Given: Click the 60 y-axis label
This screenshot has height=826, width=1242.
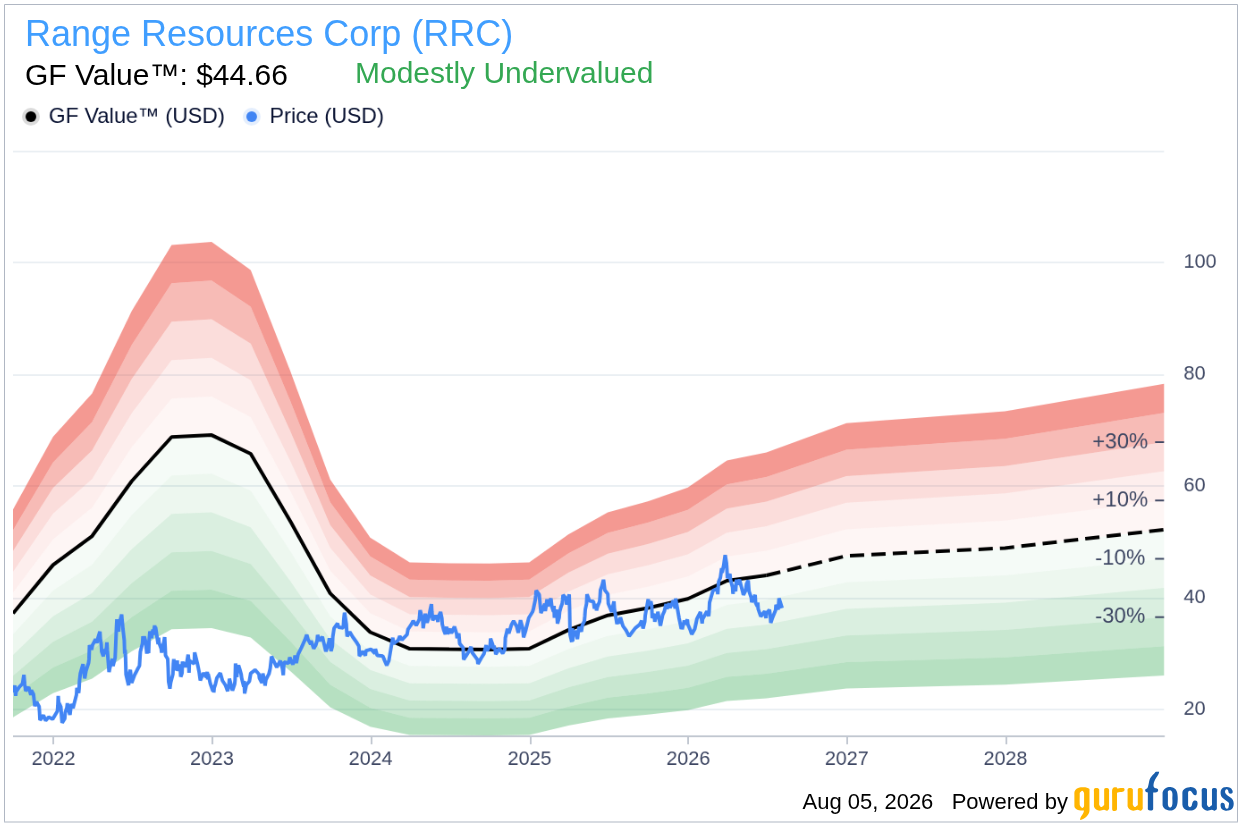Looking at the screenshot, I should coord(1194,486).
